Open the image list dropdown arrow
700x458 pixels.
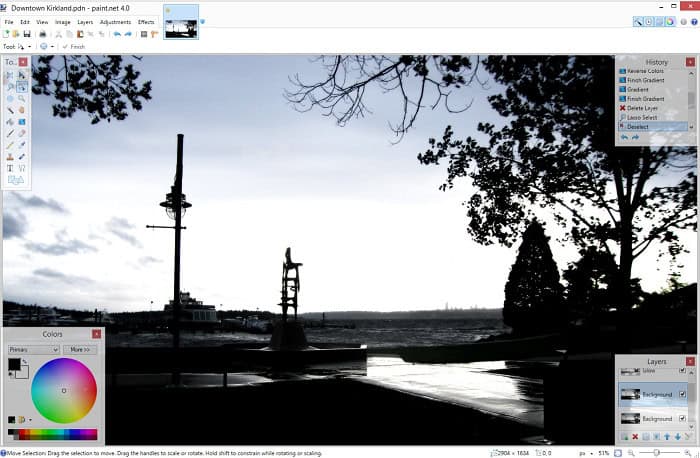(202, 21)
